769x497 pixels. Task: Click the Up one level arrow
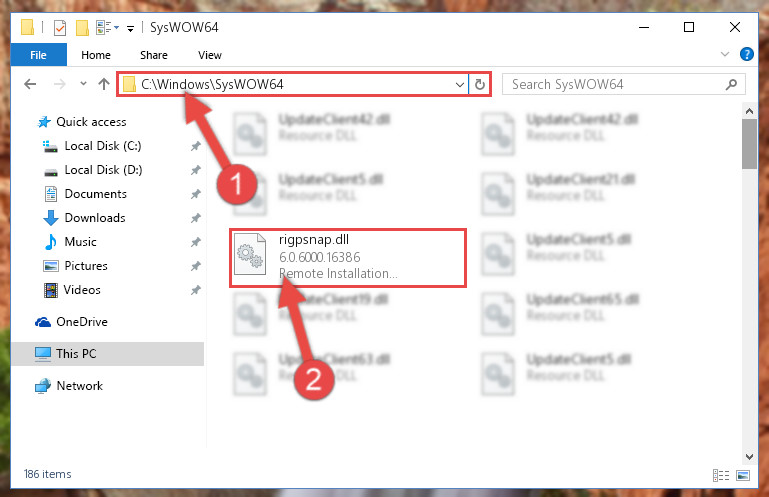[x=103, y=84]
